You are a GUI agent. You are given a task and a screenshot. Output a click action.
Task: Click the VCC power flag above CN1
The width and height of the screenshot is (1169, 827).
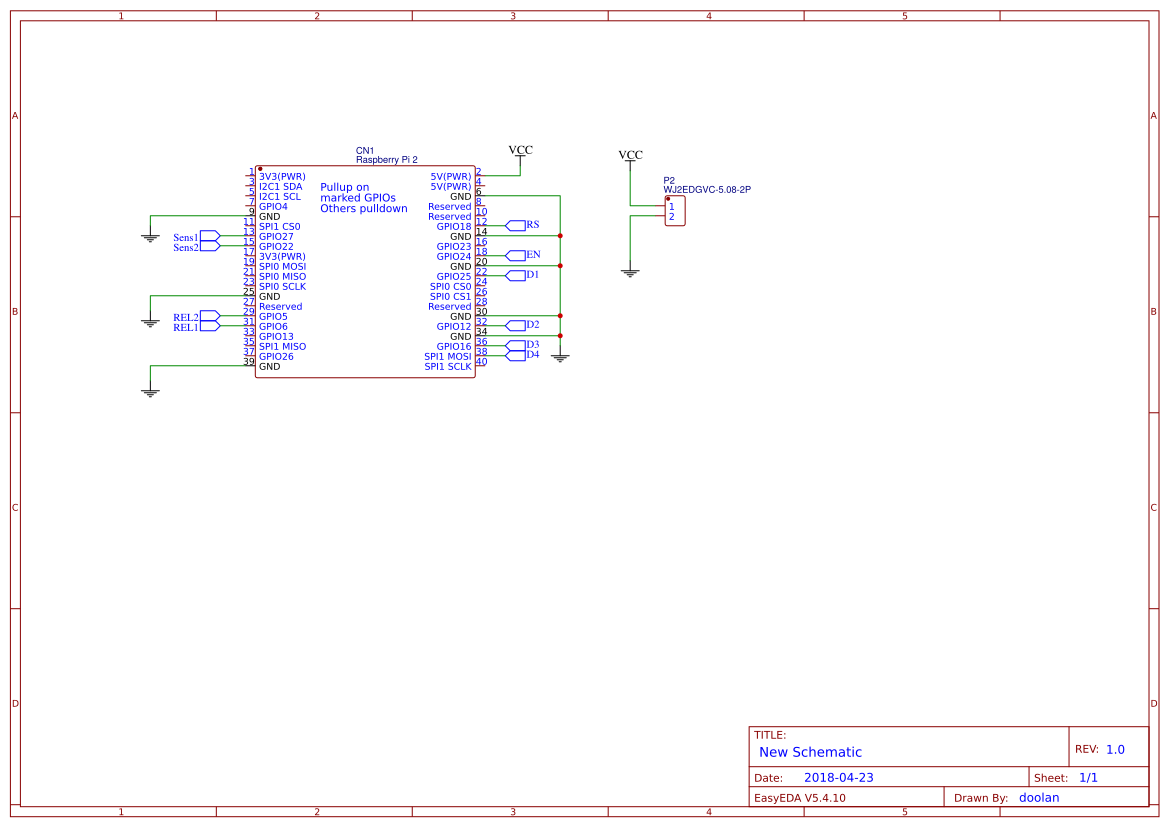tap(521, 150)
